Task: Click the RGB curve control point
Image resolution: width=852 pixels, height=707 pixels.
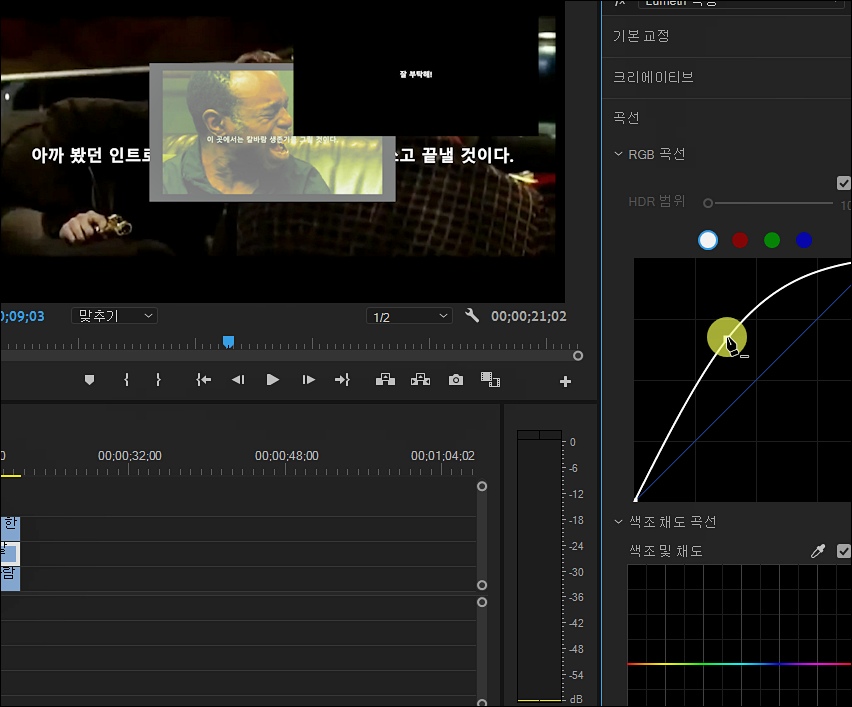Action: point(727,337)
